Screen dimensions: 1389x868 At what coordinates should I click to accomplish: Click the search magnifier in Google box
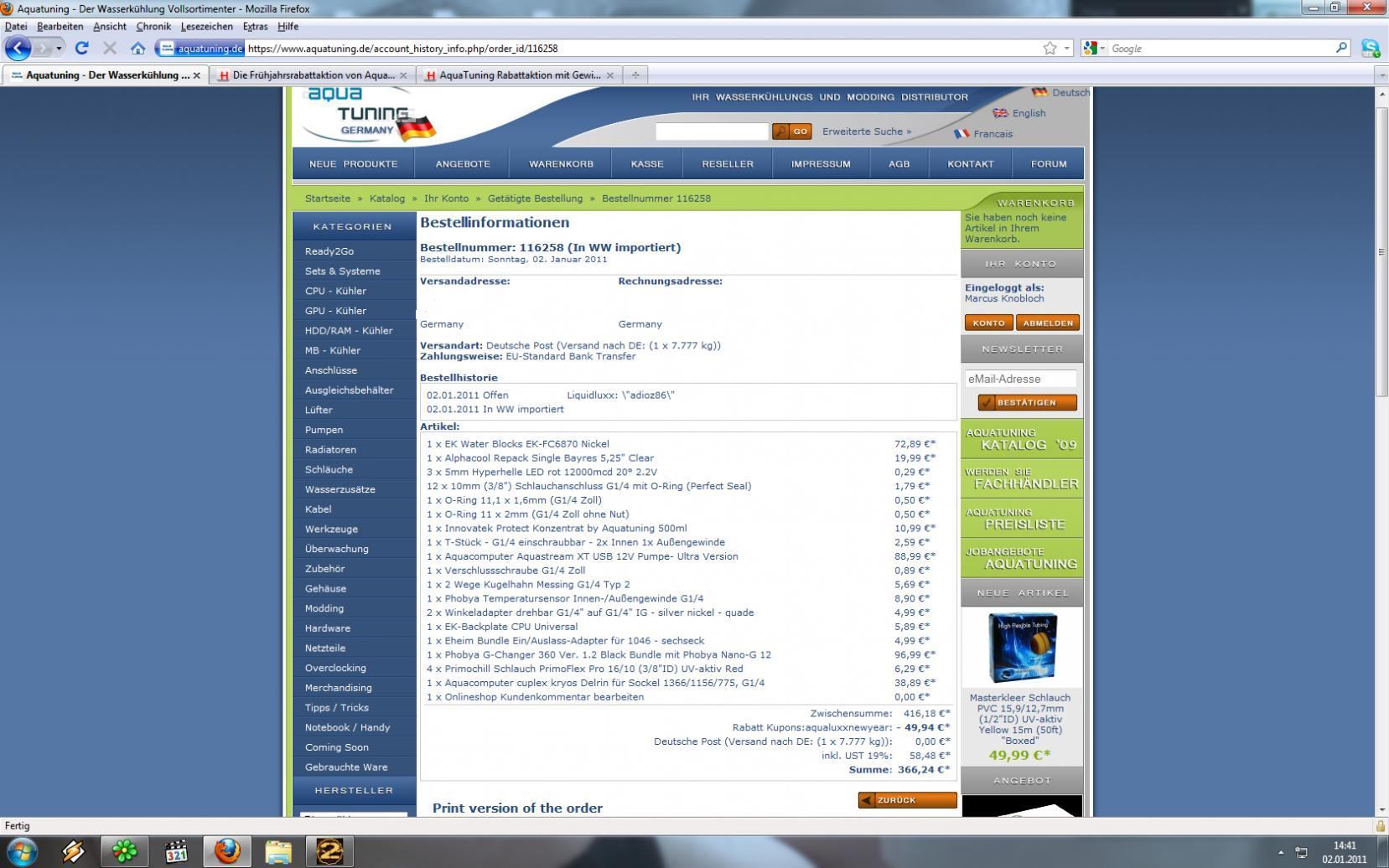tap(1341, 49)
